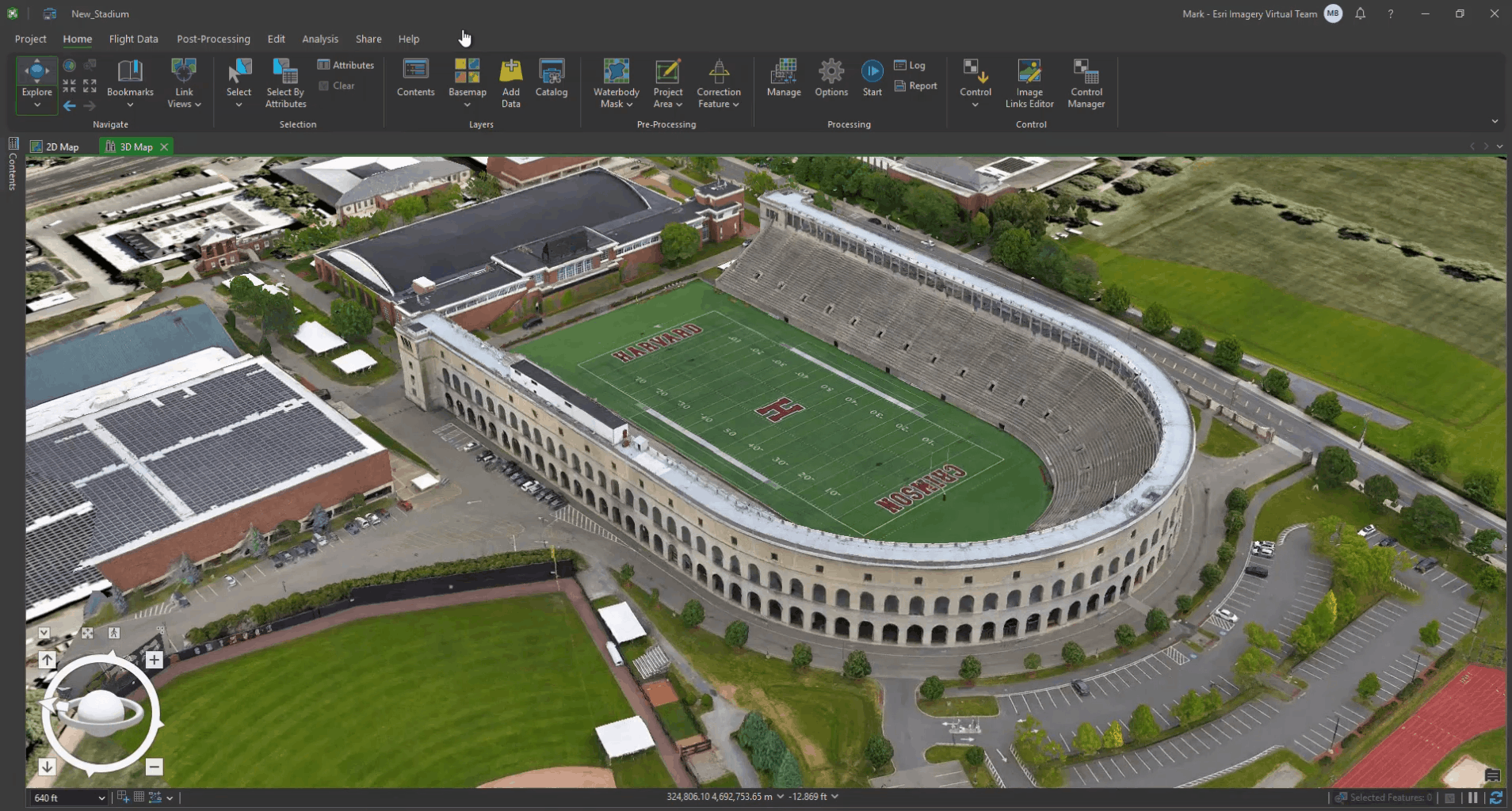
Task: Open the Help ribbon tab
Action: pyautogui.click(x=409, y=39)
